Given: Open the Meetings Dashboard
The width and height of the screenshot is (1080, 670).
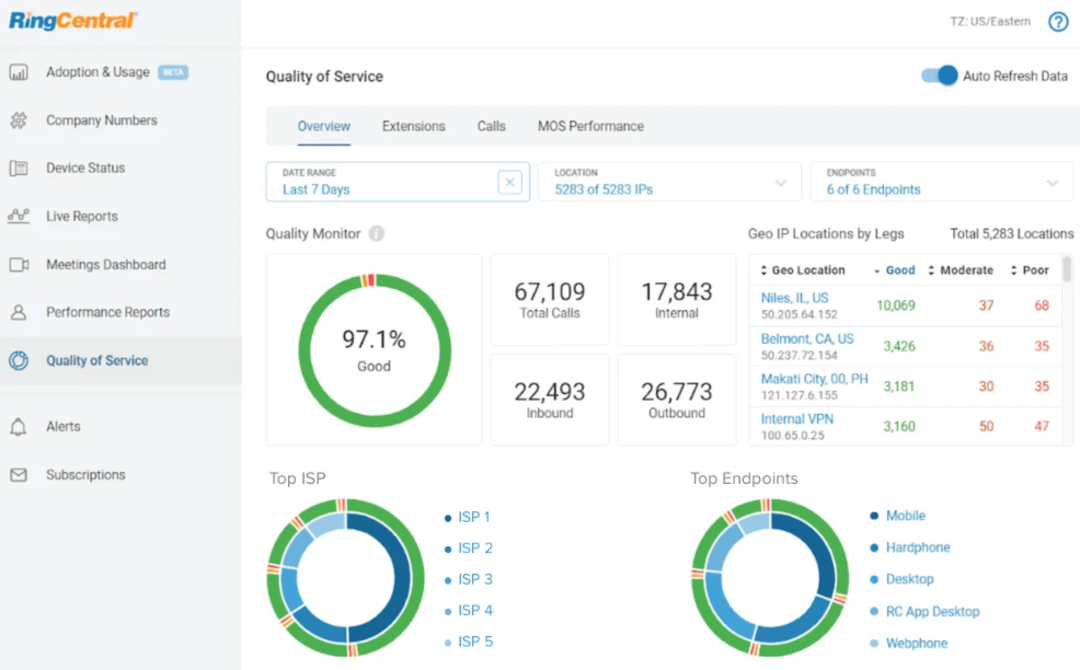Looking at the screenshot, I should (x=105, y=264).
